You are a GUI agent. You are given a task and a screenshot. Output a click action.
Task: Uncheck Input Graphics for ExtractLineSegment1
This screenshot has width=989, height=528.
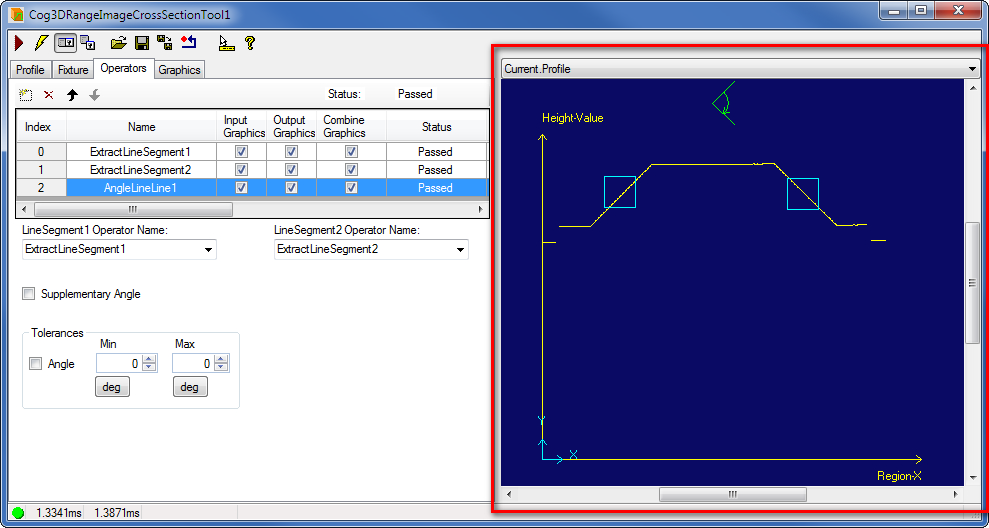coord(241,152)
